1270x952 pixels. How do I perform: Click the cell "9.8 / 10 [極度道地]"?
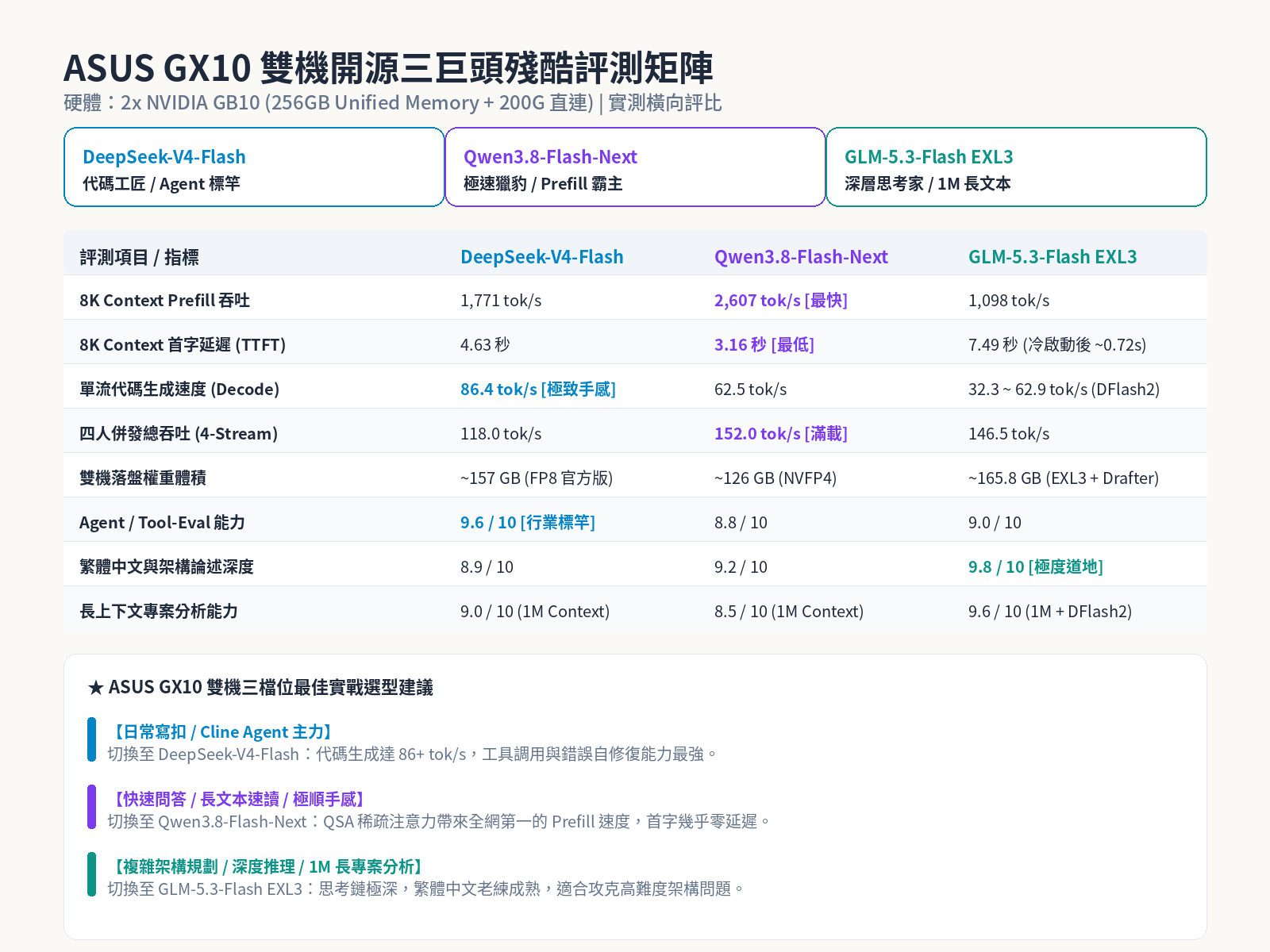(x=1036, y=567)
